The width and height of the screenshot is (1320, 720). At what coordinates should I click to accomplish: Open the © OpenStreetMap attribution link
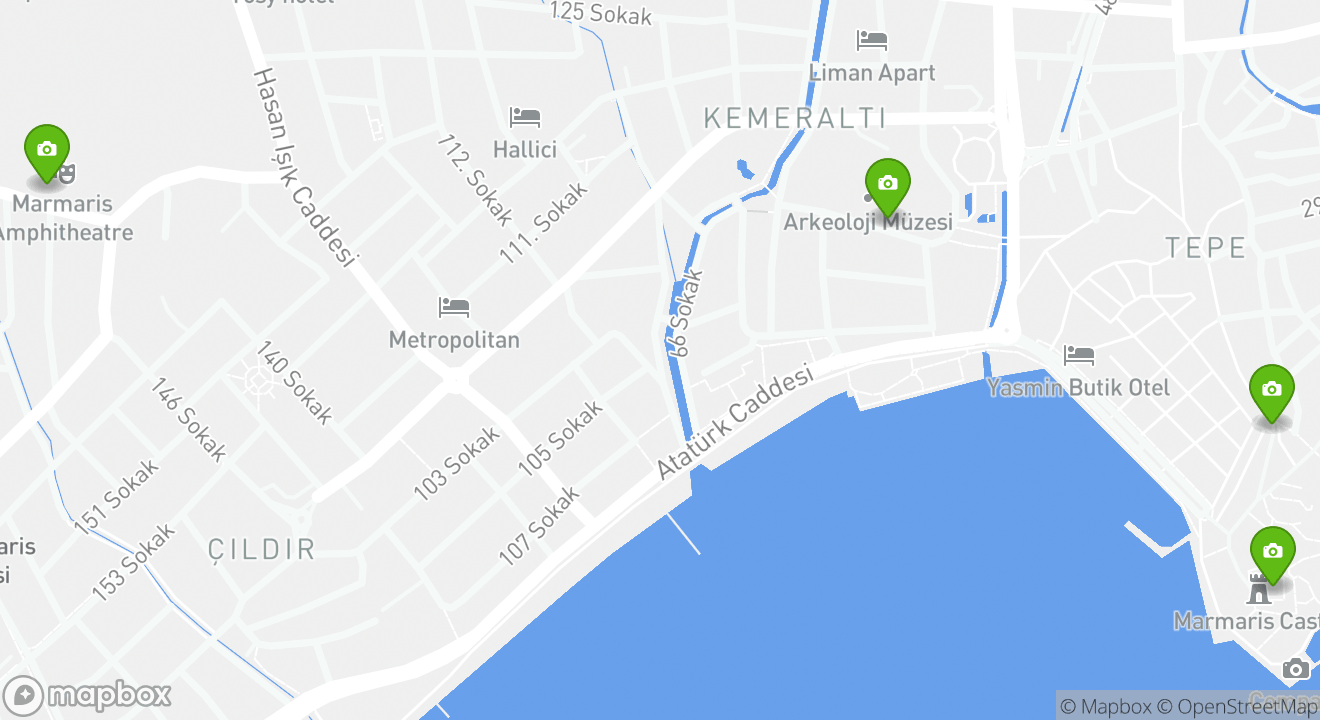(1238, 707)
